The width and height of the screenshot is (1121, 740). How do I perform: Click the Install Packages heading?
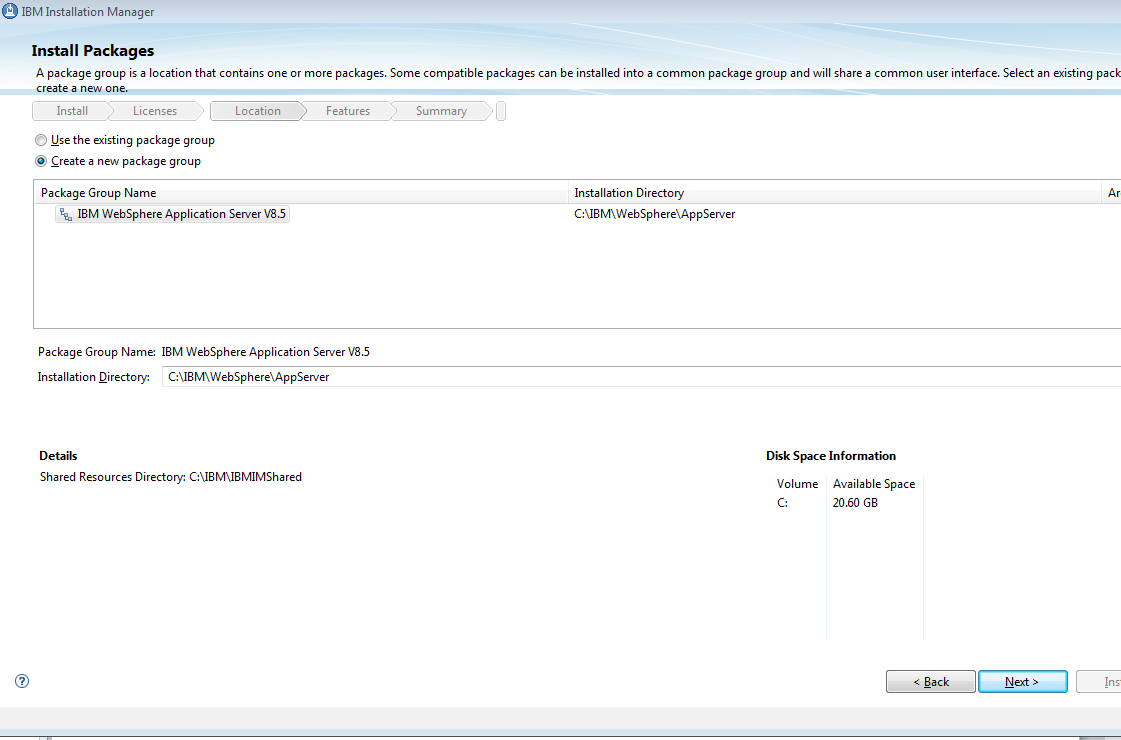click(x=93, y=51)
